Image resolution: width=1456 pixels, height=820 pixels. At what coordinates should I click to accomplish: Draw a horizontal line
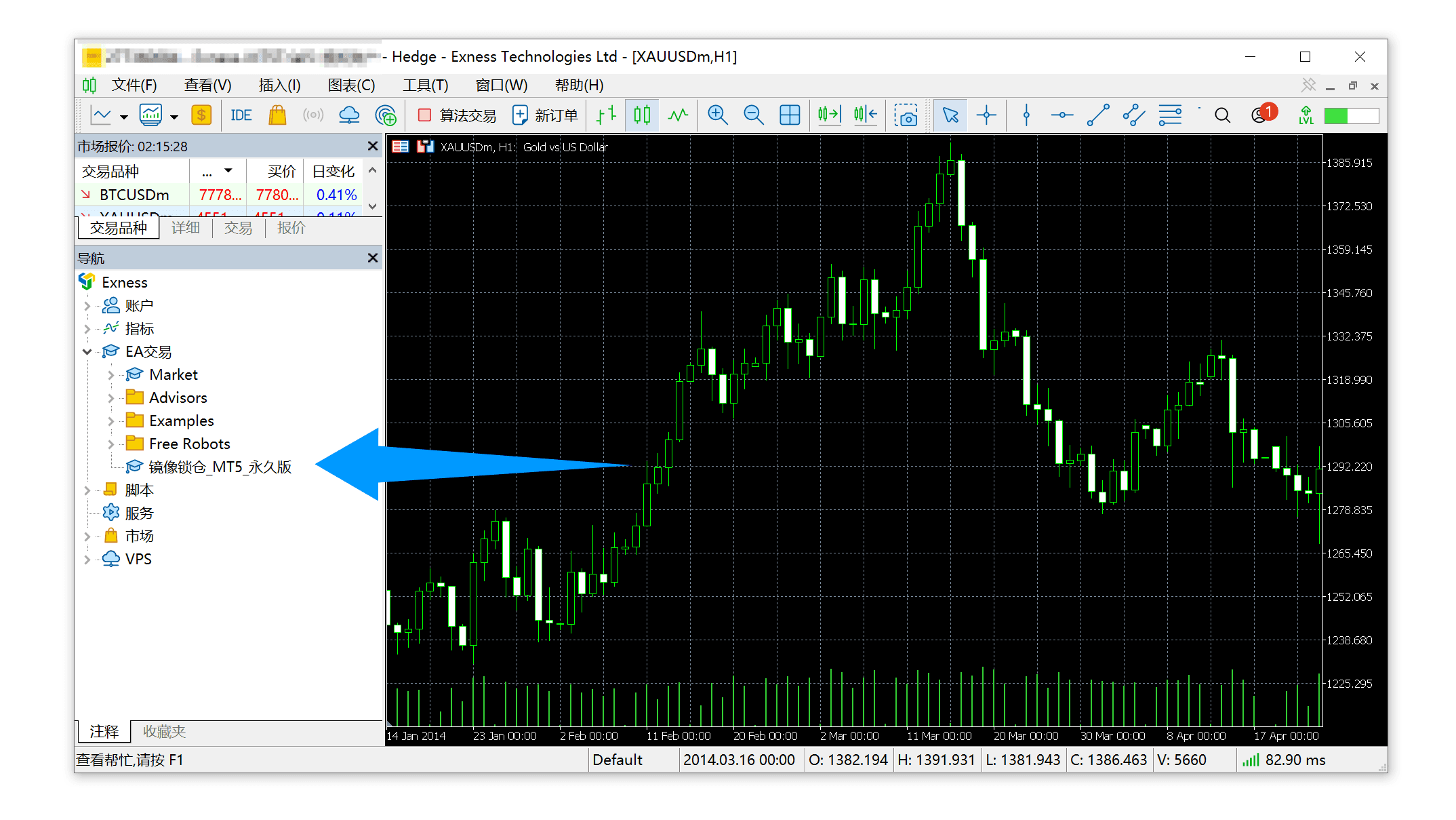coord(1062,115)
